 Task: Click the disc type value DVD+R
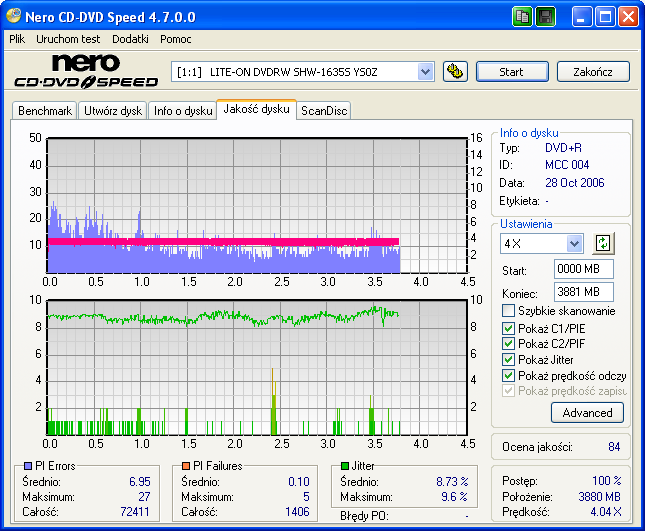(x=563, y=148)
